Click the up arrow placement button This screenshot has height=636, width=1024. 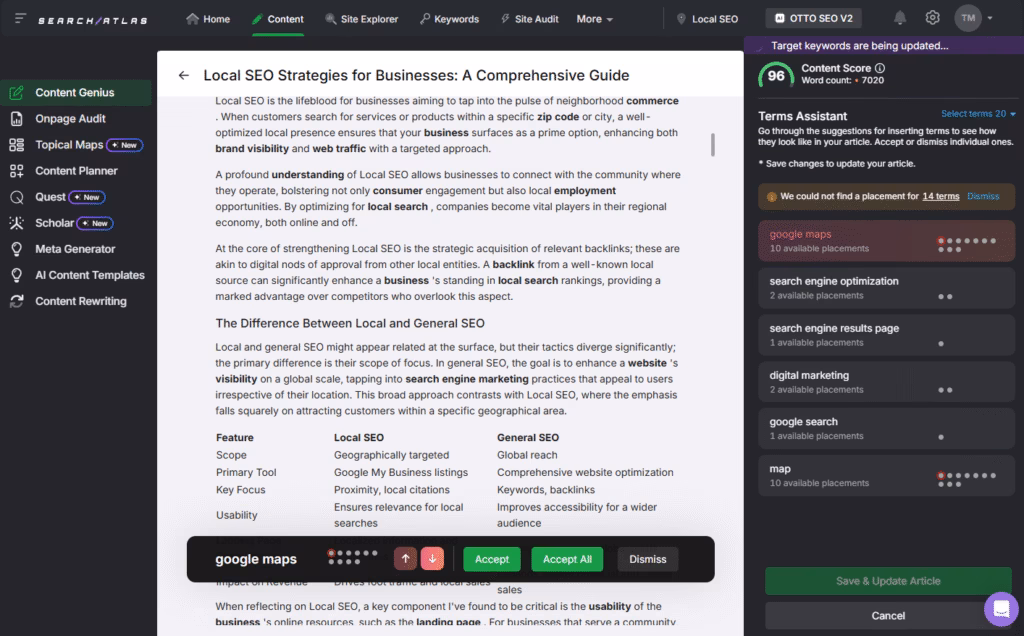coord(405,559)
